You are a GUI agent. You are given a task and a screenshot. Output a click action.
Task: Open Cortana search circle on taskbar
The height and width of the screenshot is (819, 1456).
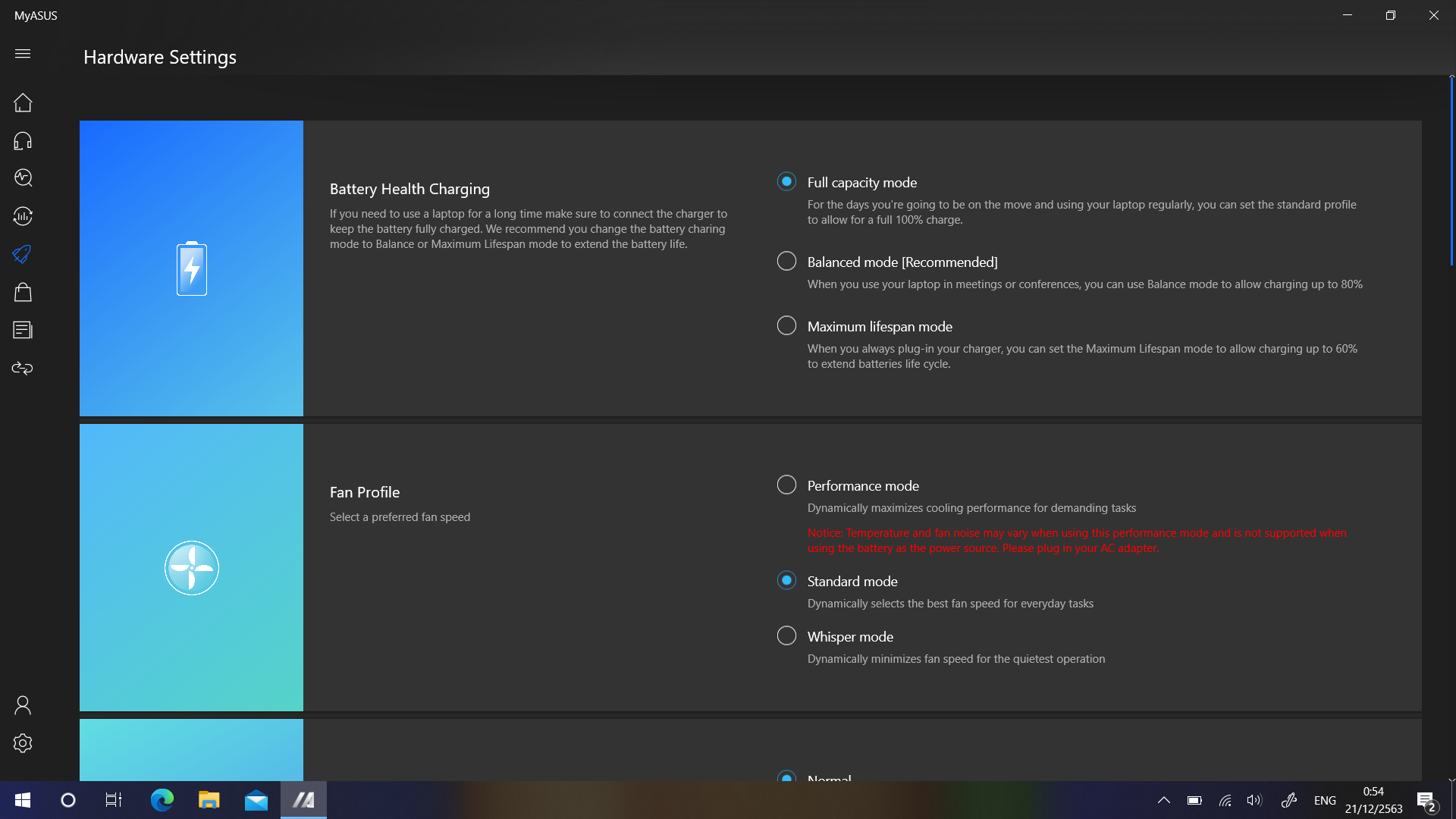click(x=68, y=800)
